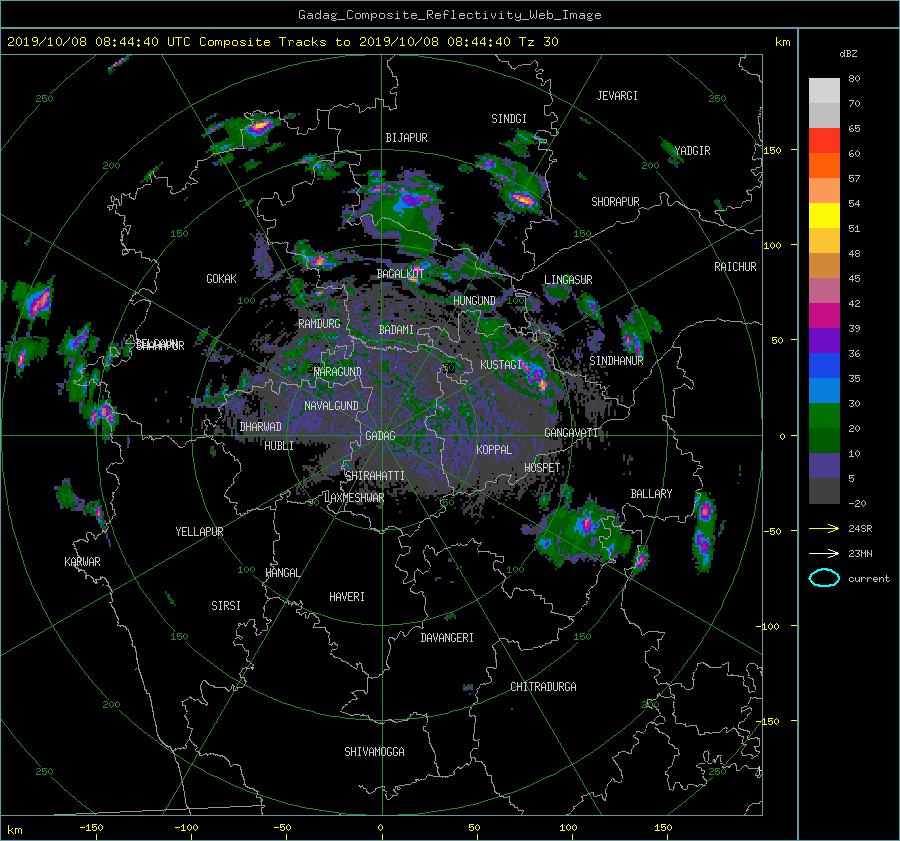The image size is (900, 841).
Task: Click the LAXMESHWAR city label
Action: (x=354, y=498)
